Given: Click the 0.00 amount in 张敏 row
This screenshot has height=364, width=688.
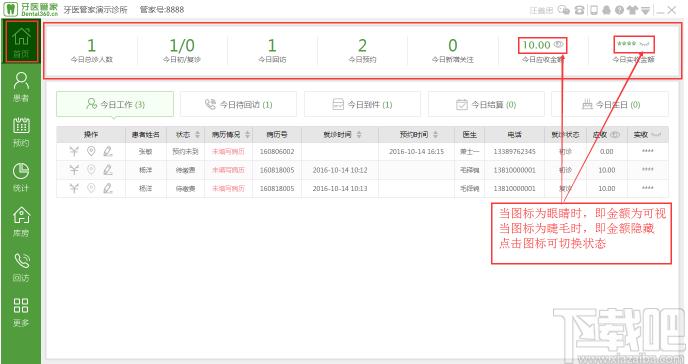Looking at the screenshot, I should pyautogui.click(x=607, y=151).
